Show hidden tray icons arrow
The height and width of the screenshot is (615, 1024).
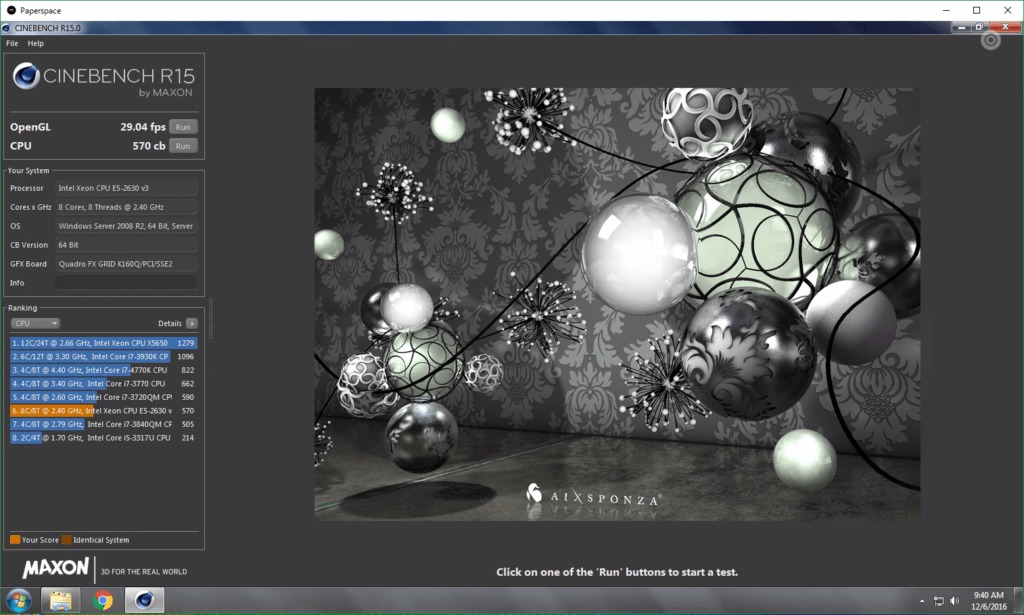pos(921,601)
